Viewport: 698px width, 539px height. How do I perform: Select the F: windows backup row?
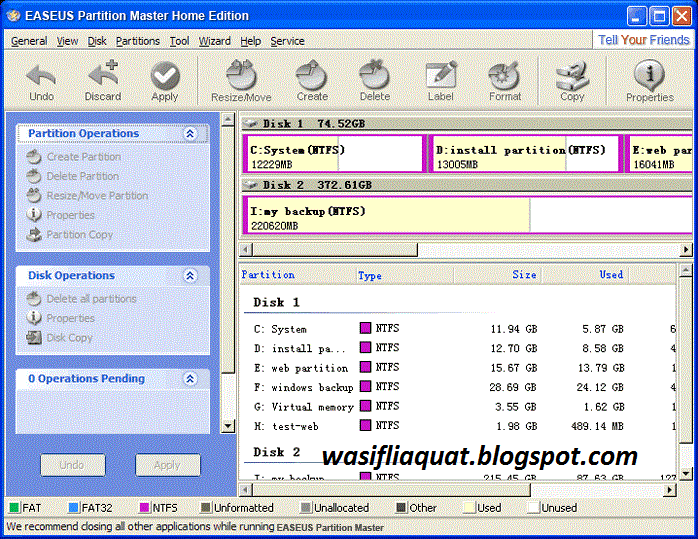459,387
